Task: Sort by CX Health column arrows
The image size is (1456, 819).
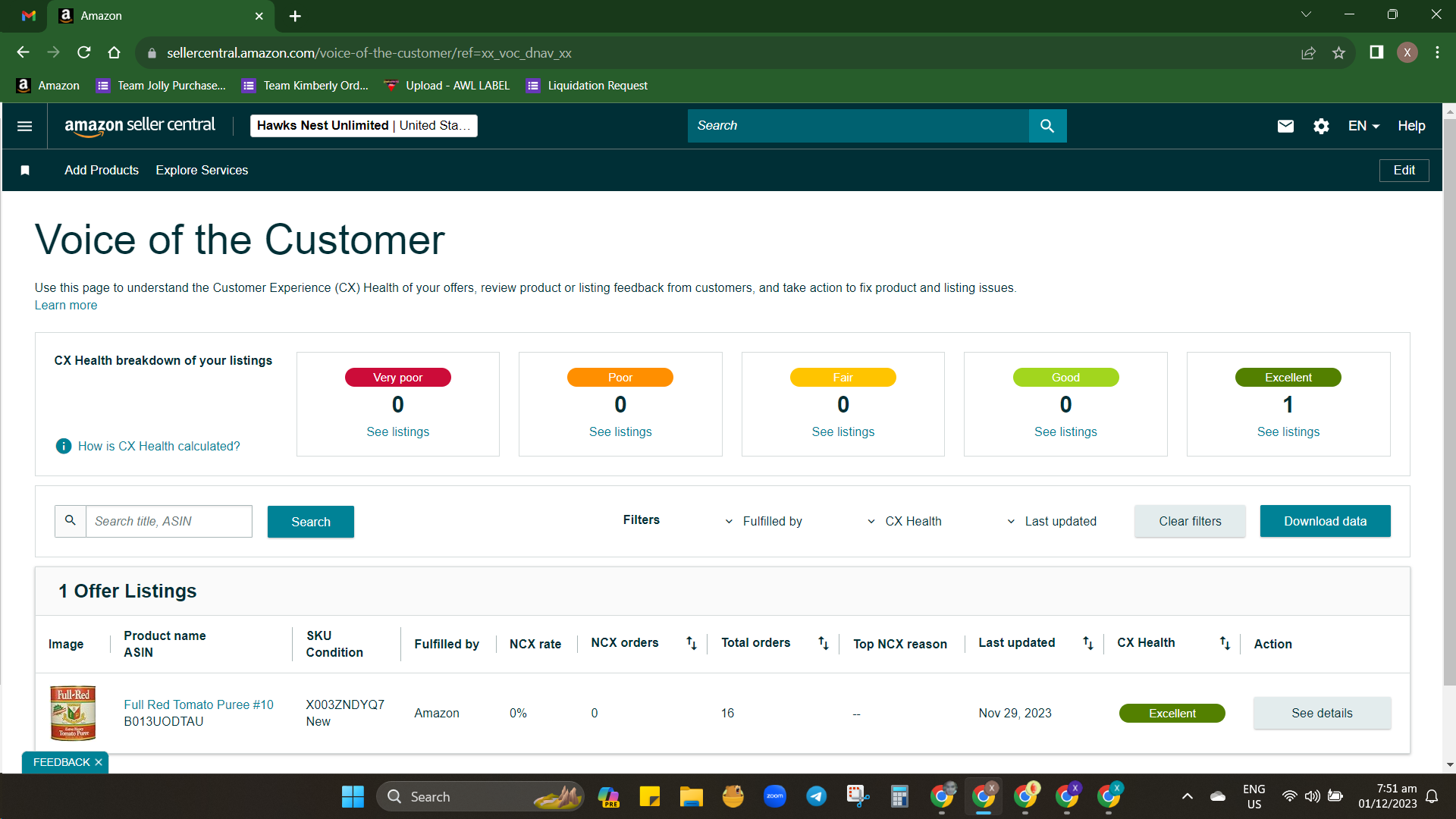Action: pos(1225,643)
